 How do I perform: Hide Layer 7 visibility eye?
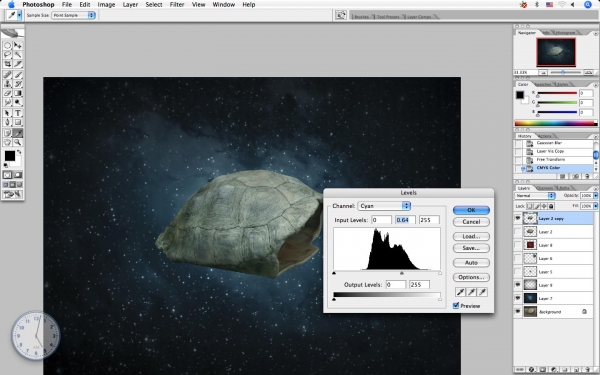click(518, 298)
